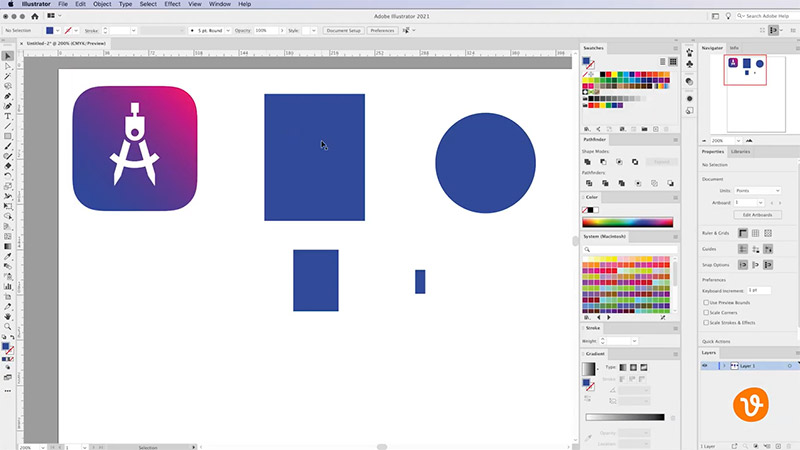Select the Eyedropper tool

(8, 257)
